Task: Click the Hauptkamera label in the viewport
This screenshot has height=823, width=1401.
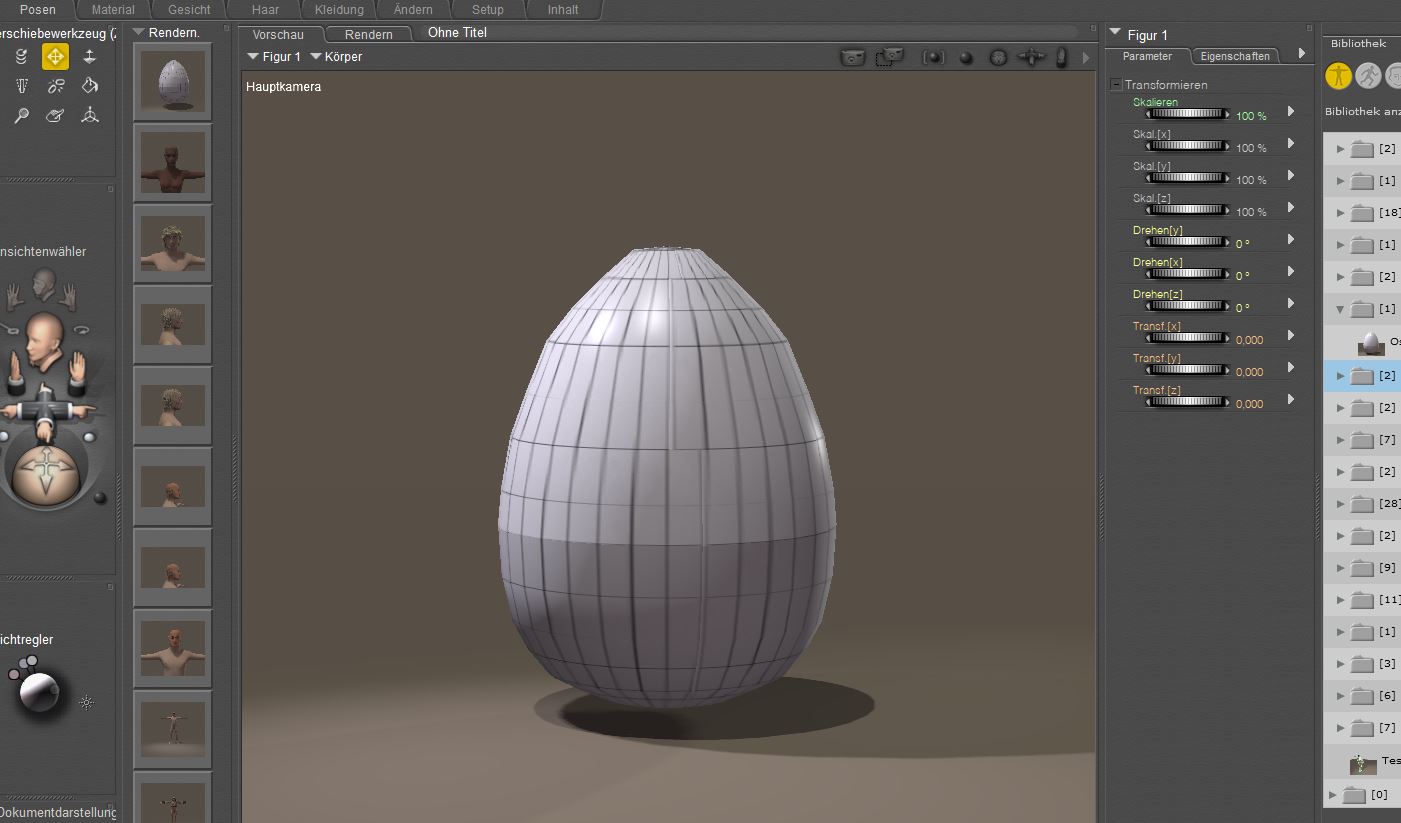Action: [x=283, y=87]
